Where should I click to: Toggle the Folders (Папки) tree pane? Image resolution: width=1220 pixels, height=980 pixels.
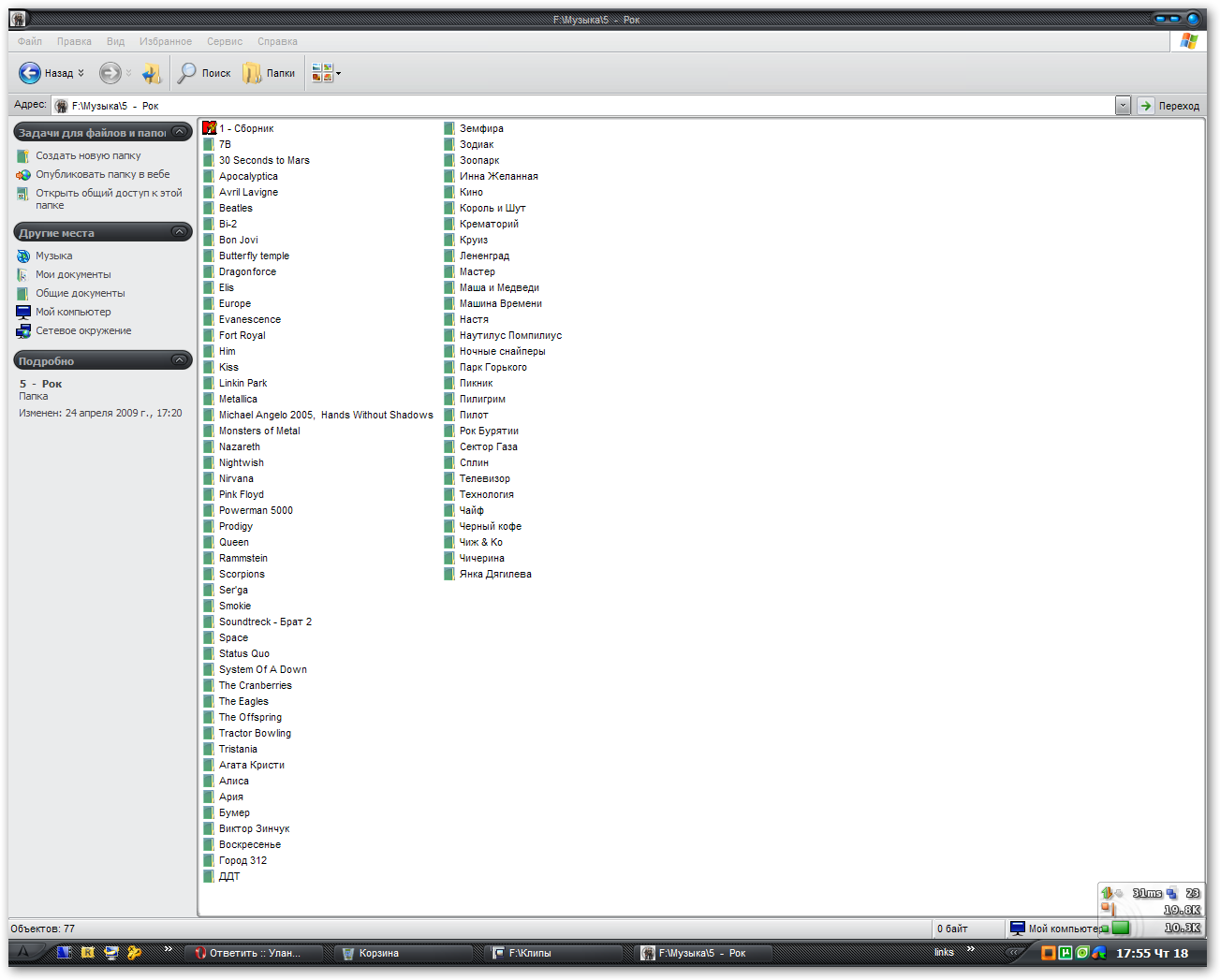pos(269,73)
